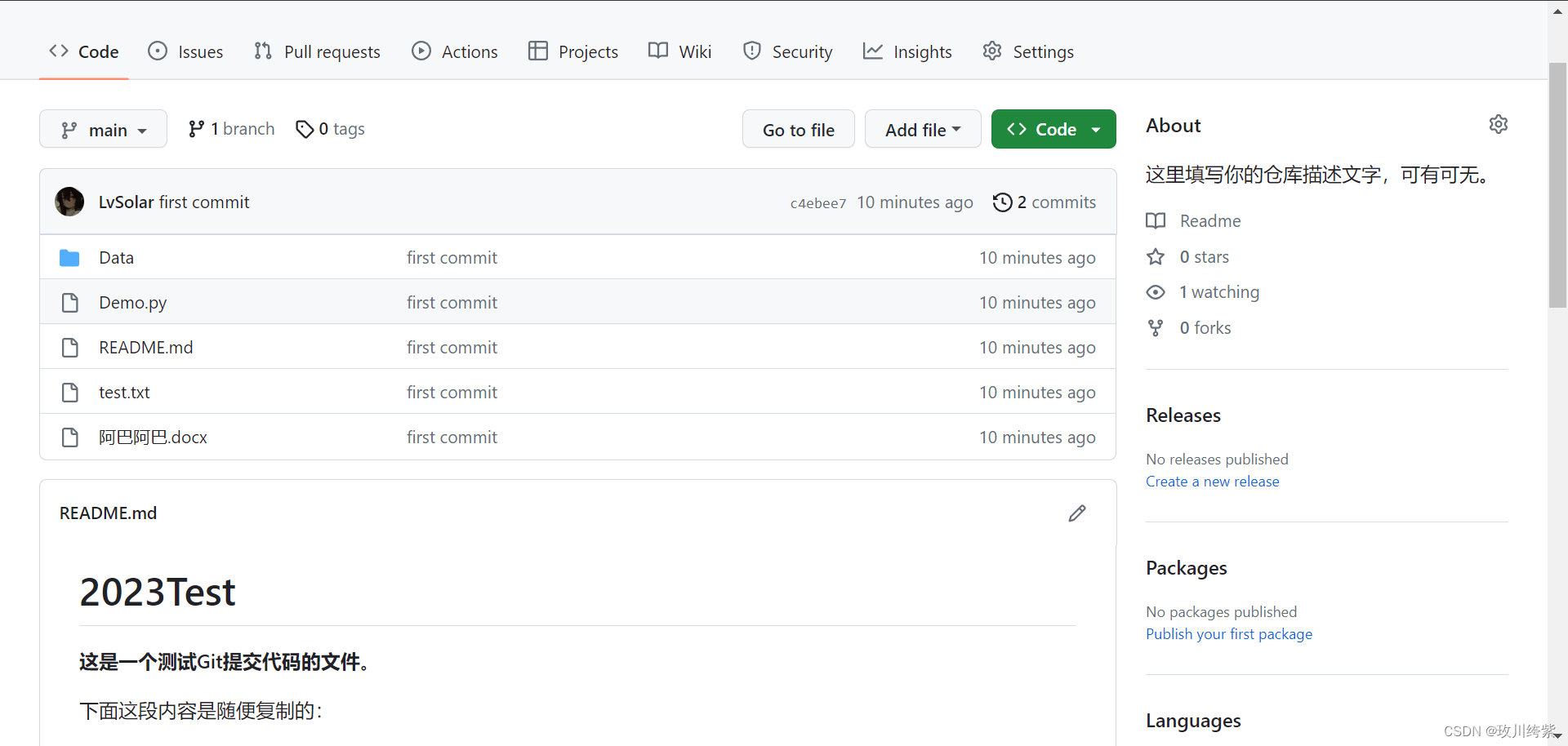Jump to the Readme link in About
Viewport: 1568px width, 746px height.
coord(1209,220)
